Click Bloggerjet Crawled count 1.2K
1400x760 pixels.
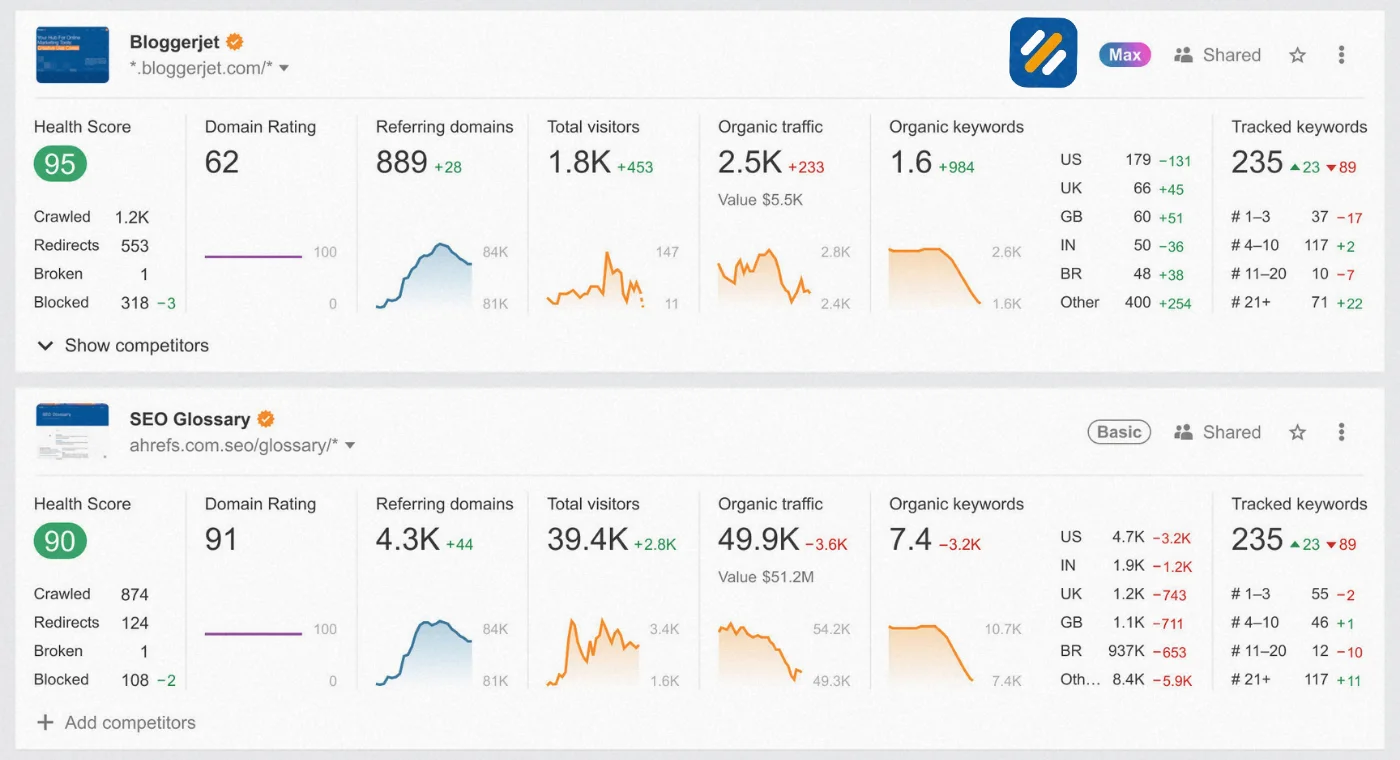(x=131, y=217)
